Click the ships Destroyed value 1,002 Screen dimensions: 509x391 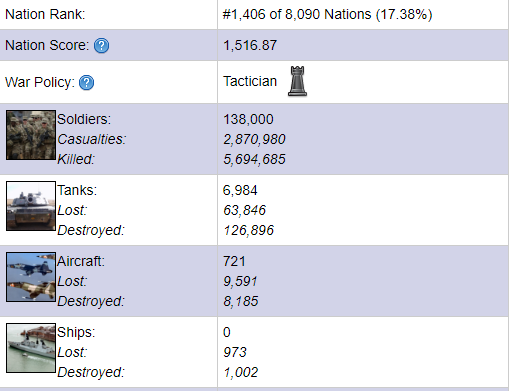point(241,372)
